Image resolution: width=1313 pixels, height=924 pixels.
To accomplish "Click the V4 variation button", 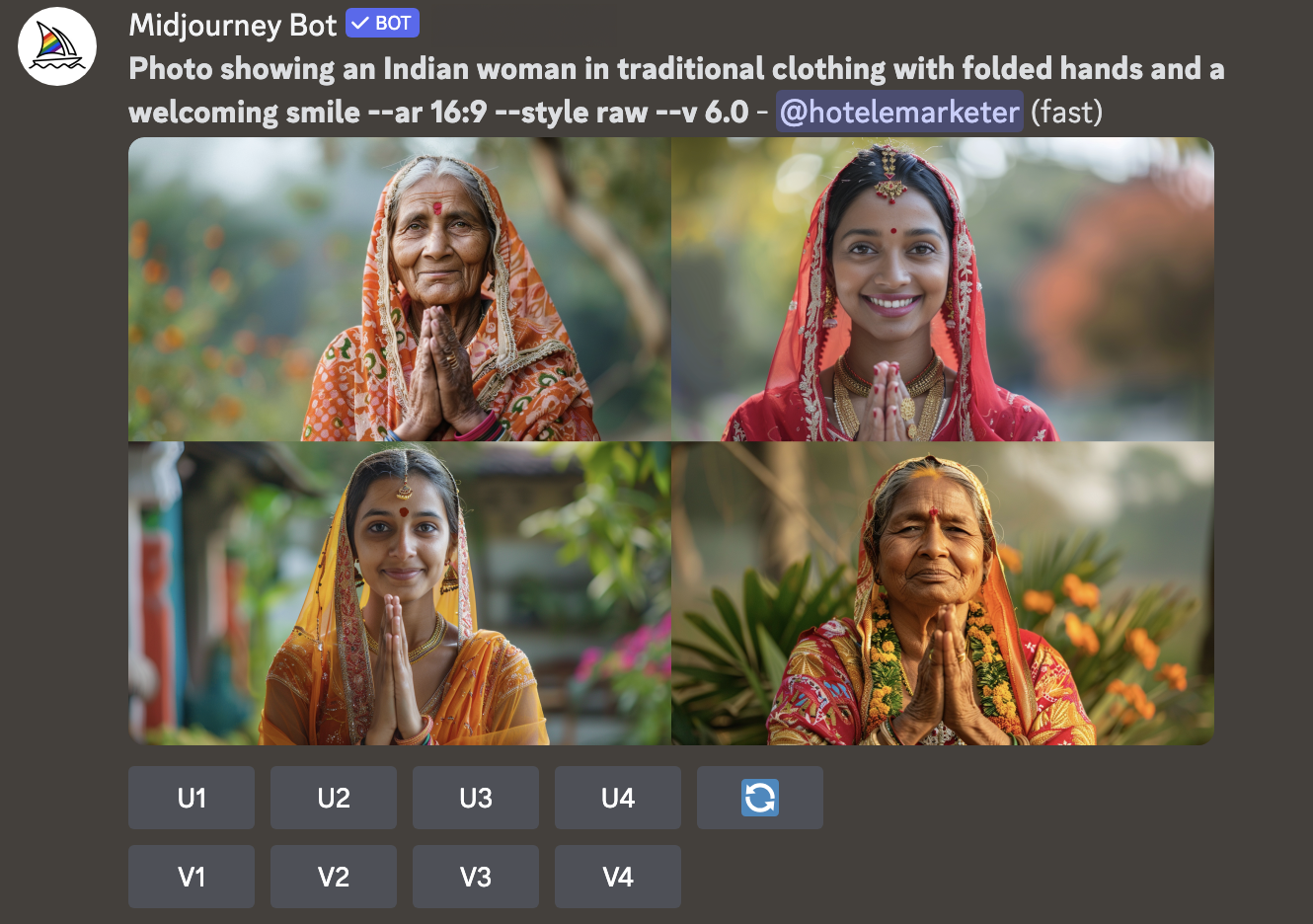I will click(x=618, y=877).
